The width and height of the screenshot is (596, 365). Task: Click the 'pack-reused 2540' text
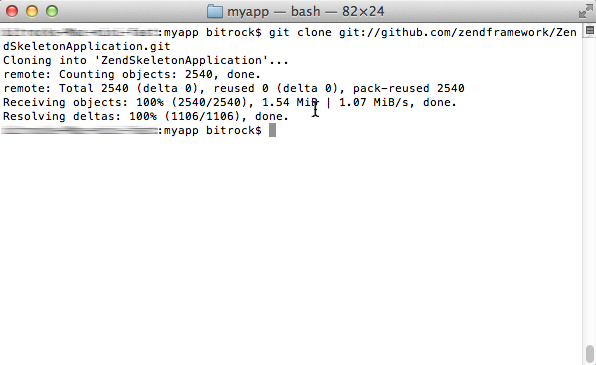coord(409,88)
